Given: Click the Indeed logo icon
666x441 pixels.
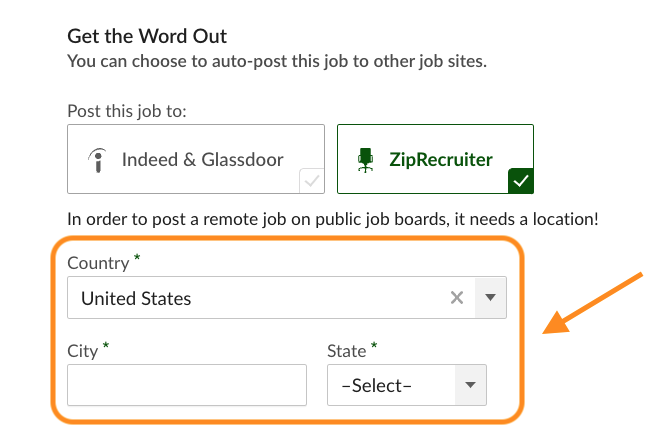Looking at the screenshot, I should coord(97,160).
